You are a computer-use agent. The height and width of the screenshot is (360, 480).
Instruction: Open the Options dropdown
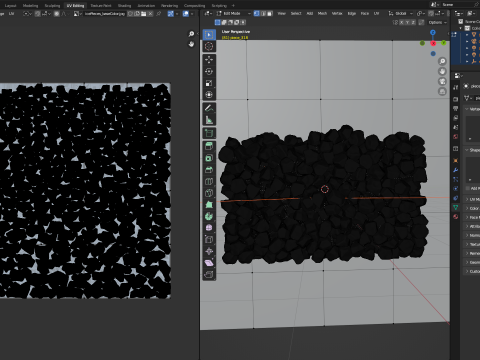pos(437,22)
